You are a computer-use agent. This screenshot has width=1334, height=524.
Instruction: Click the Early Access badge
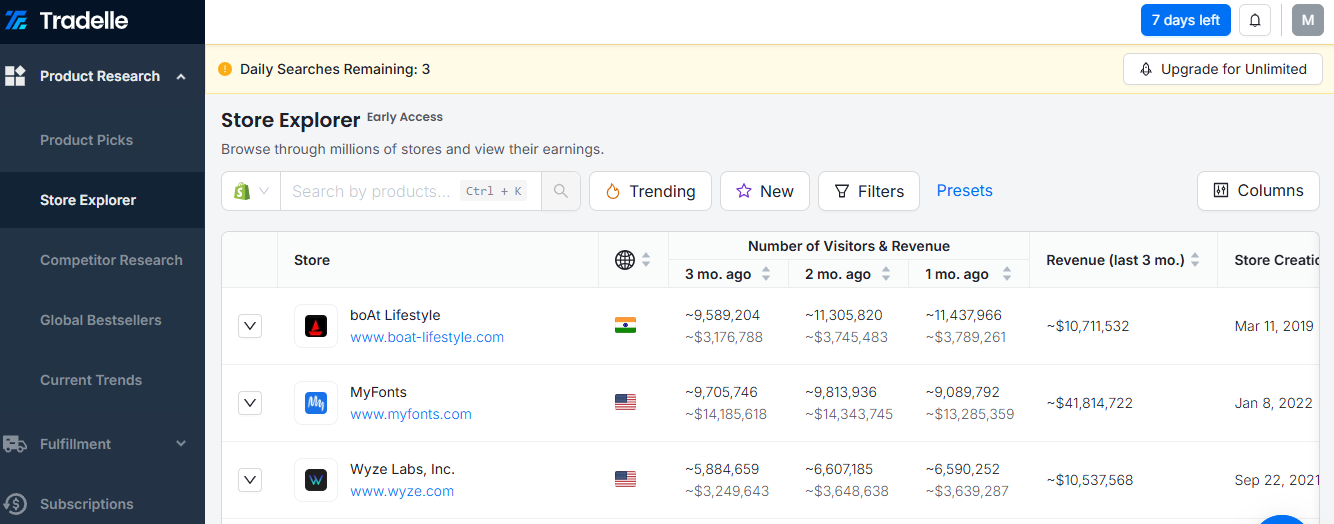point(405,117)
